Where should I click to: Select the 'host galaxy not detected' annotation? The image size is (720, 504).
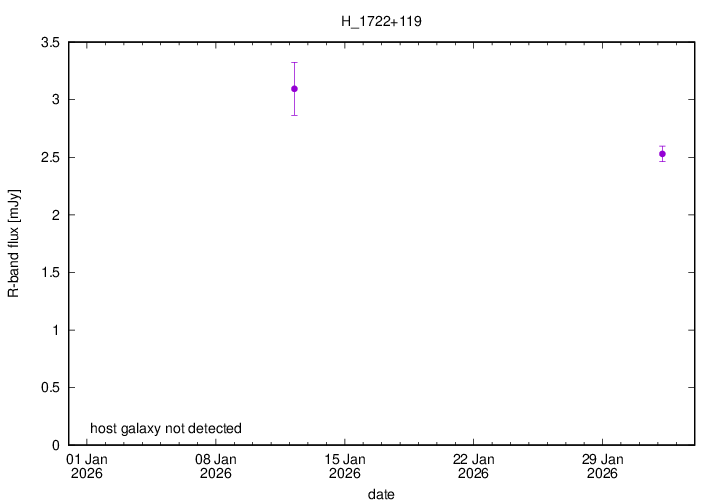pyautogui.click(x=166, y=429)
